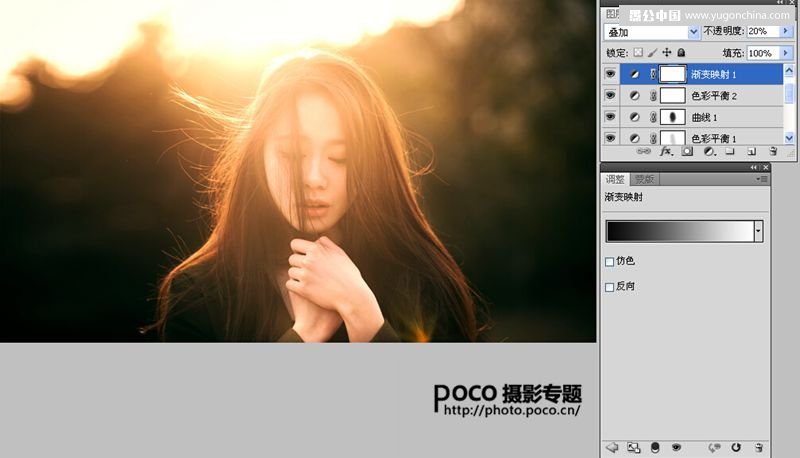Toggle lock image pixels brush icon
This screenshot has height=458, width=800.
(653, 52)
